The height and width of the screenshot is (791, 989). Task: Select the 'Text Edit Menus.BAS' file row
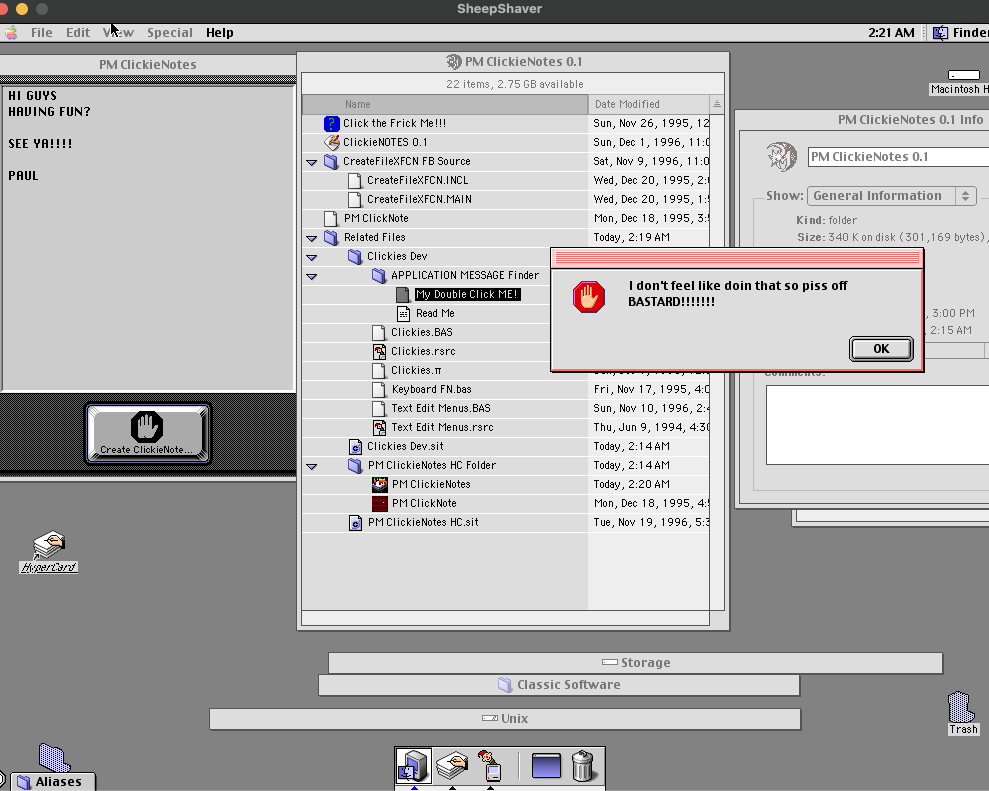point(441,408)
